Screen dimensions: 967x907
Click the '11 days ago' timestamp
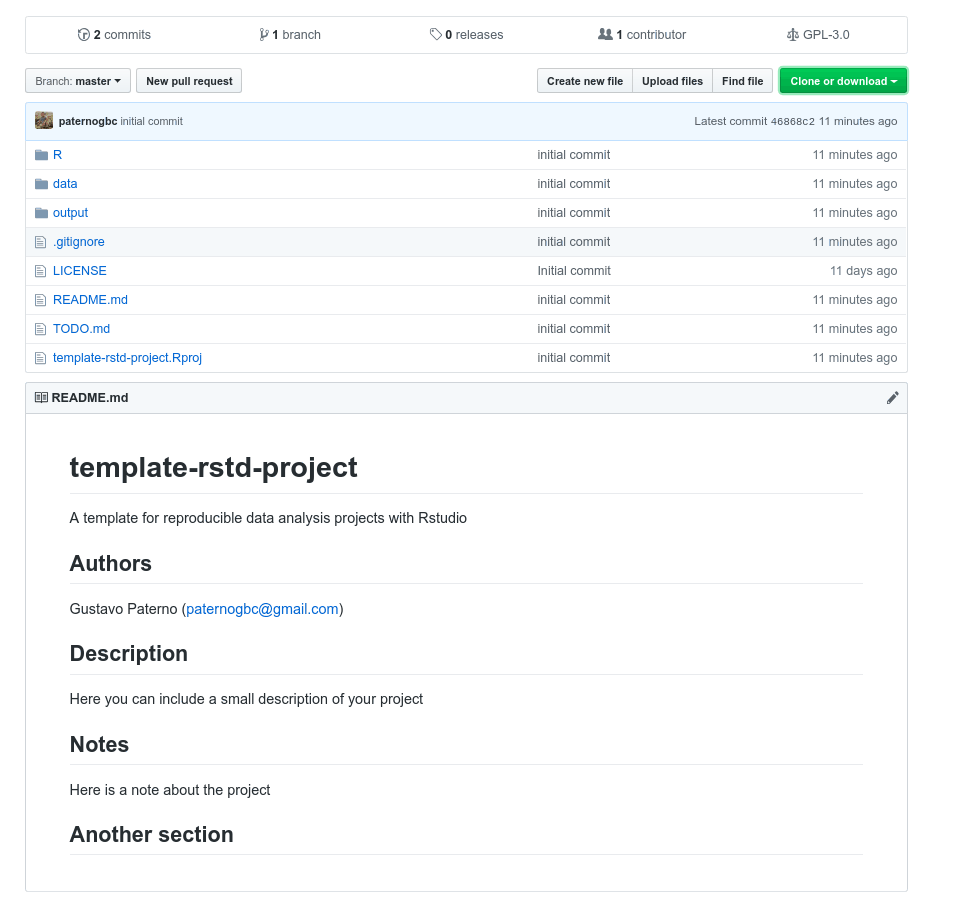863,271
